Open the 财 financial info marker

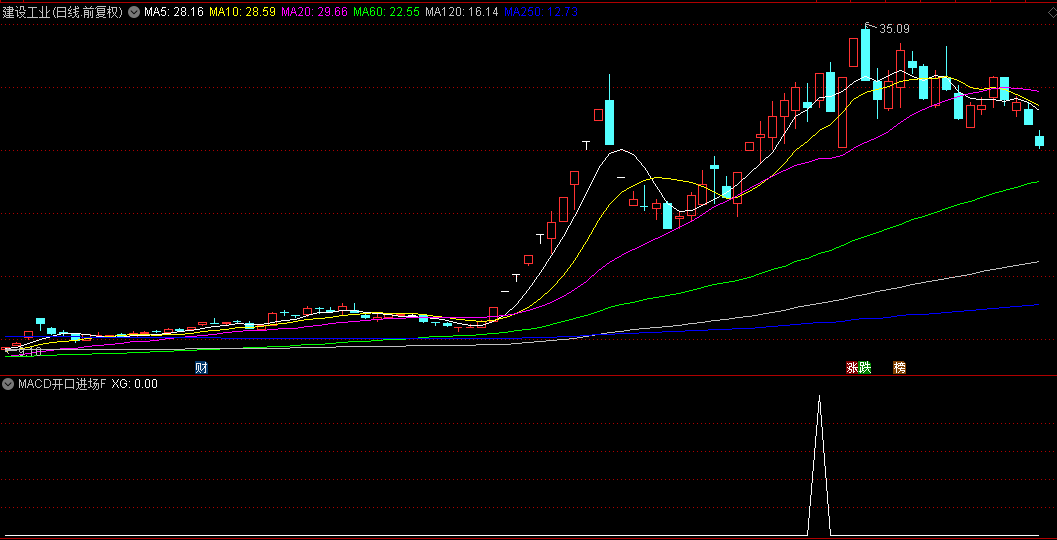point(201,367)
